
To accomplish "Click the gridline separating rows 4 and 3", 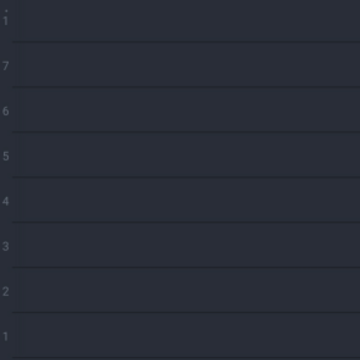I will click(x=186, y=222).
